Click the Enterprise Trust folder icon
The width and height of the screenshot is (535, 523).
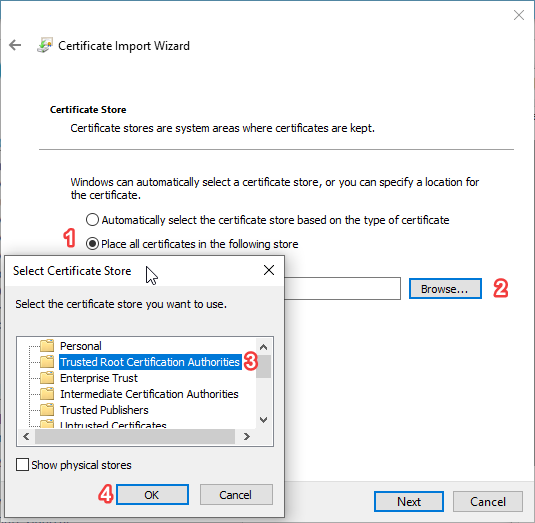[47, 378]
